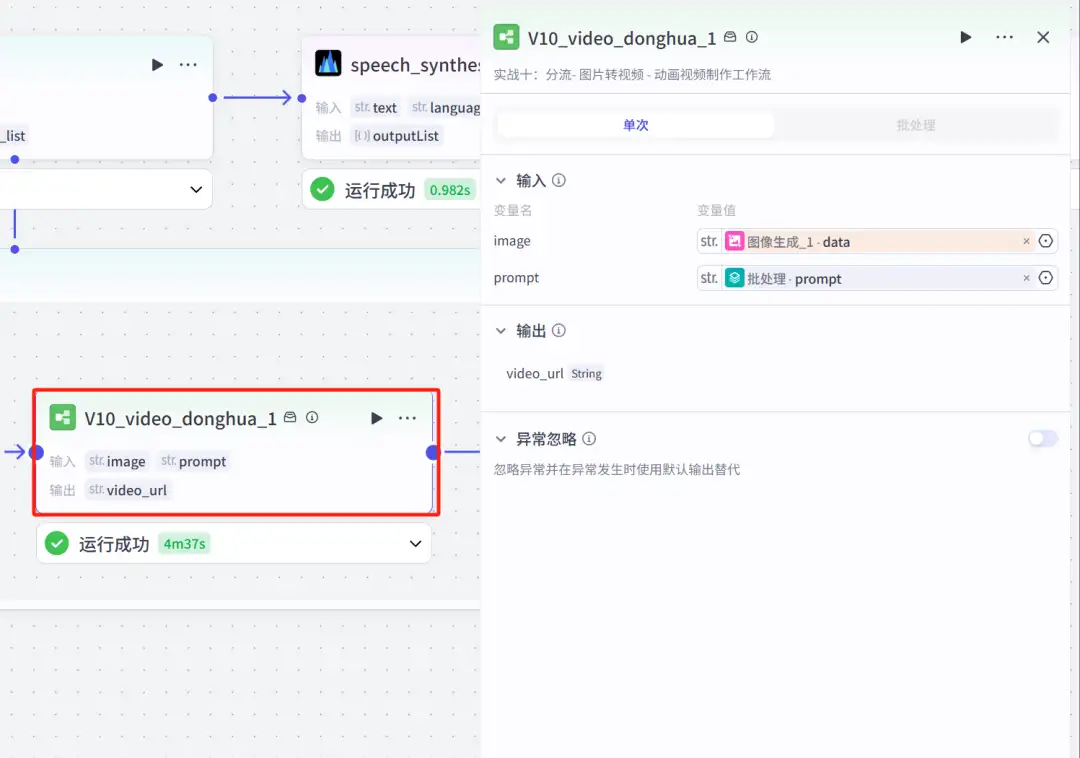
Task: Click the info icon on canvas node title
Action: click(x=312, y=417)
